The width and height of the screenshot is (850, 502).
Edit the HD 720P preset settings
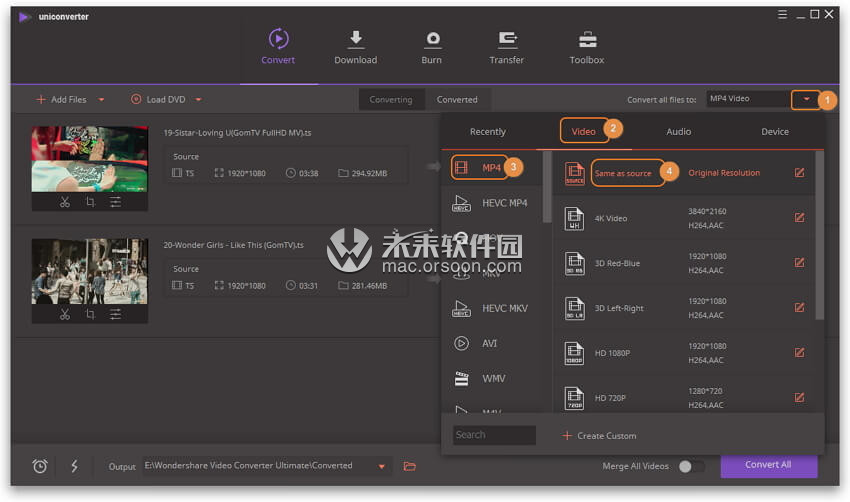tap(800, 398)
